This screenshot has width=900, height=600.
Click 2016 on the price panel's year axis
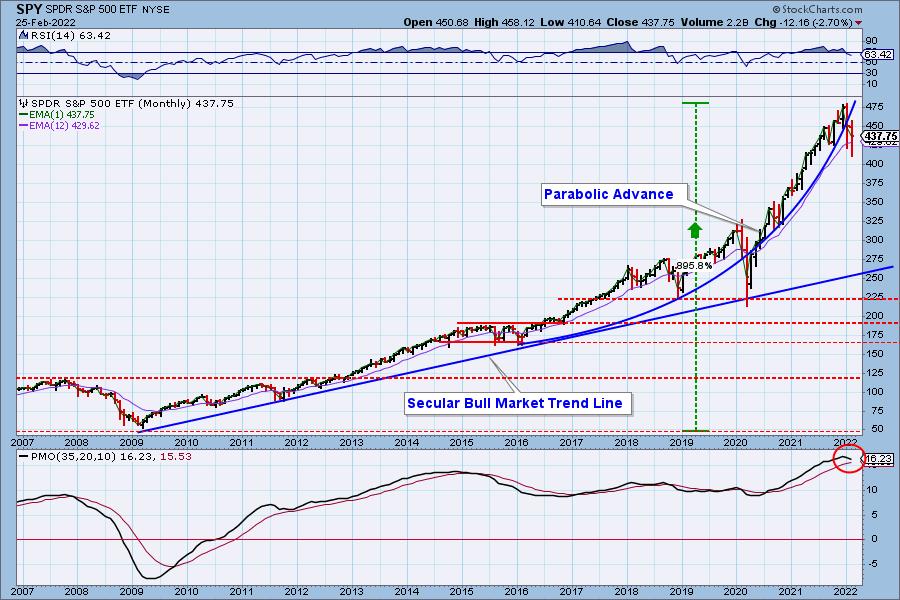coord(516,442)
